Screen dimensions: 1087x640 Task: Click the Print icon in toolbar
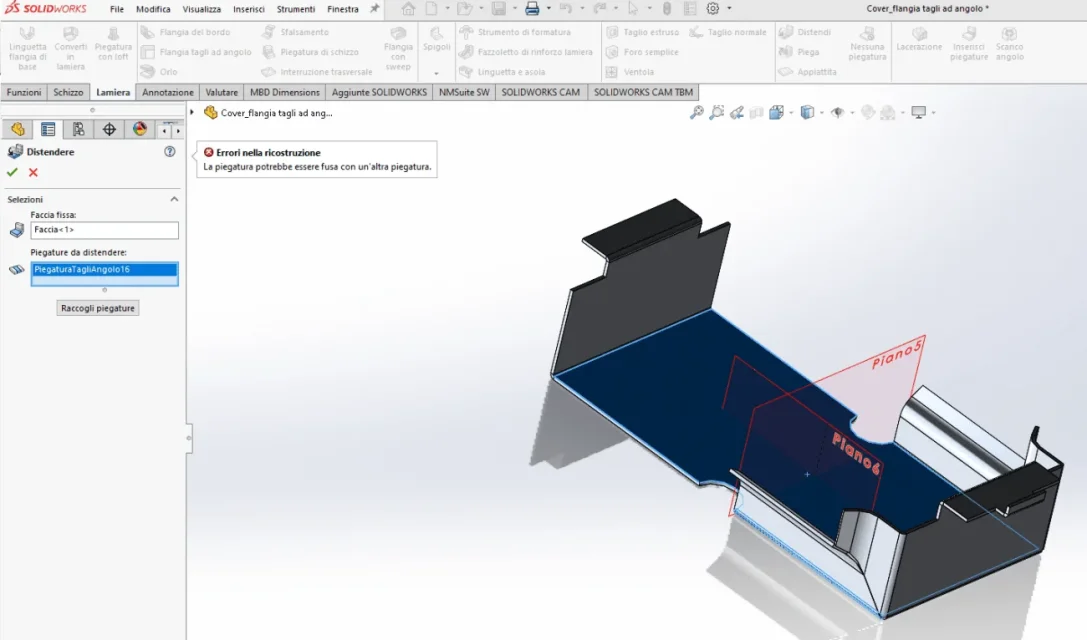[532, 9]
